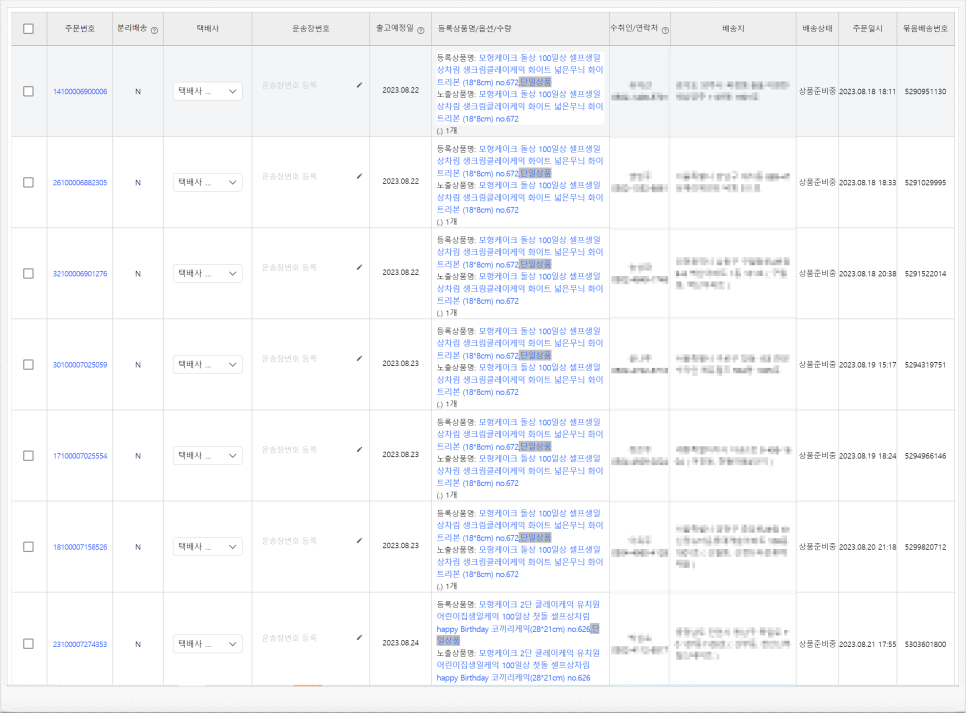Image resolution: width=966 pixels, height=713 pixels.
Task: Check the row checkbox for order 30100007025059
Action: tap(28, 365)
